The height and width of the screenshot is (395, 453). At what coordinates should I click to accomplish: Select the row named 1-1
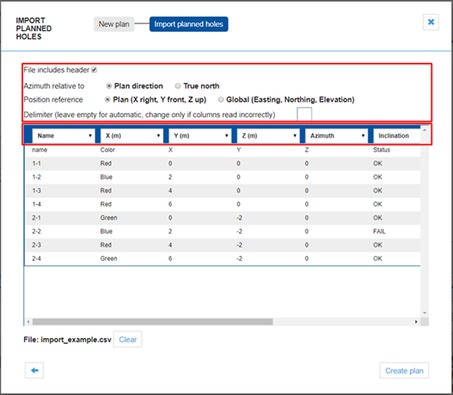[223, 163]
